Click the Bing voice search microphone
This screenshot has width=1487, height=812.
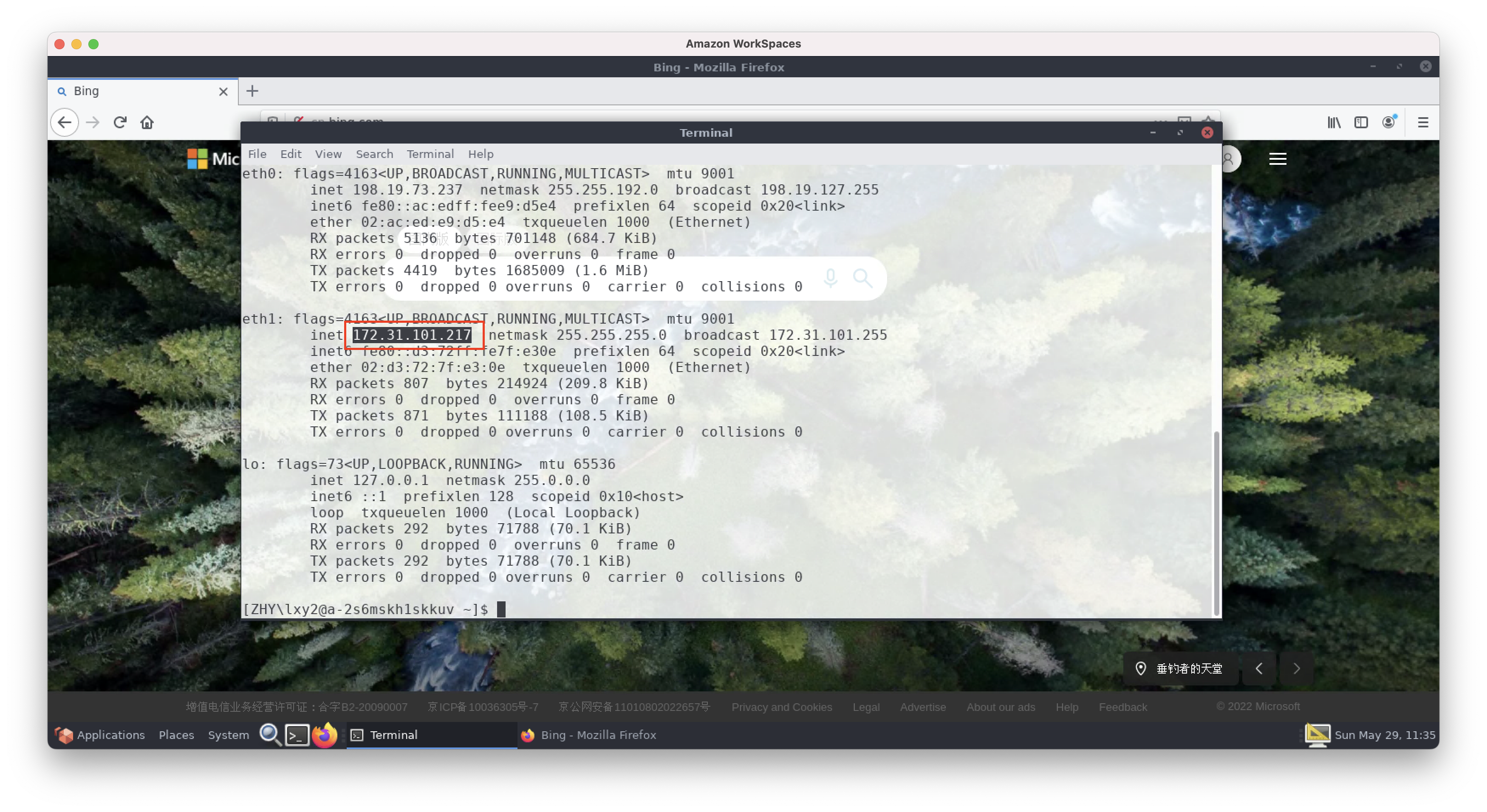tap(830, 278)
